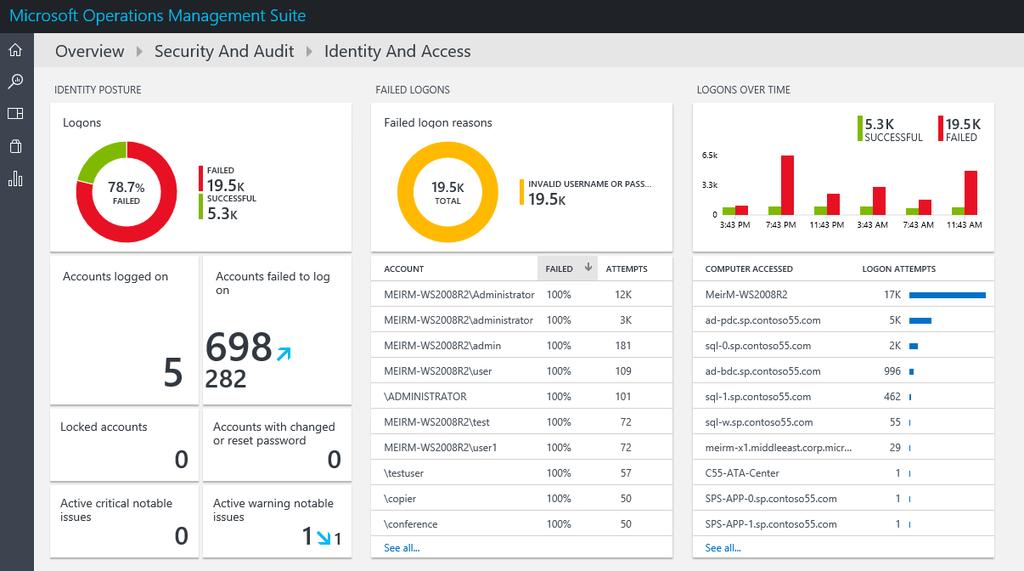Click the red FAILED legend swatch in Logons
The height and width of the screenshot is (571, 1024).
(200, 179)
